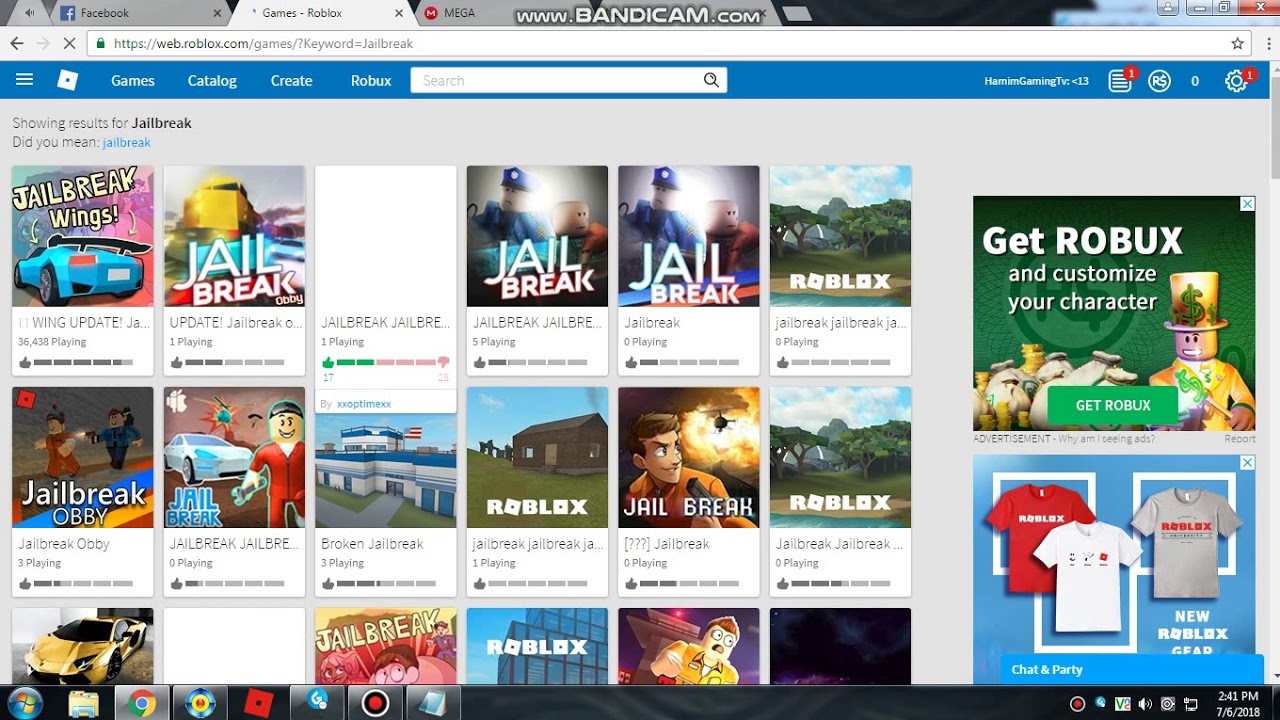Viewport: 1280px width, 720px height.
Task: Click thumbs up on JAILBREAK JAILBRE hovered card
Action: coord(328,362)
